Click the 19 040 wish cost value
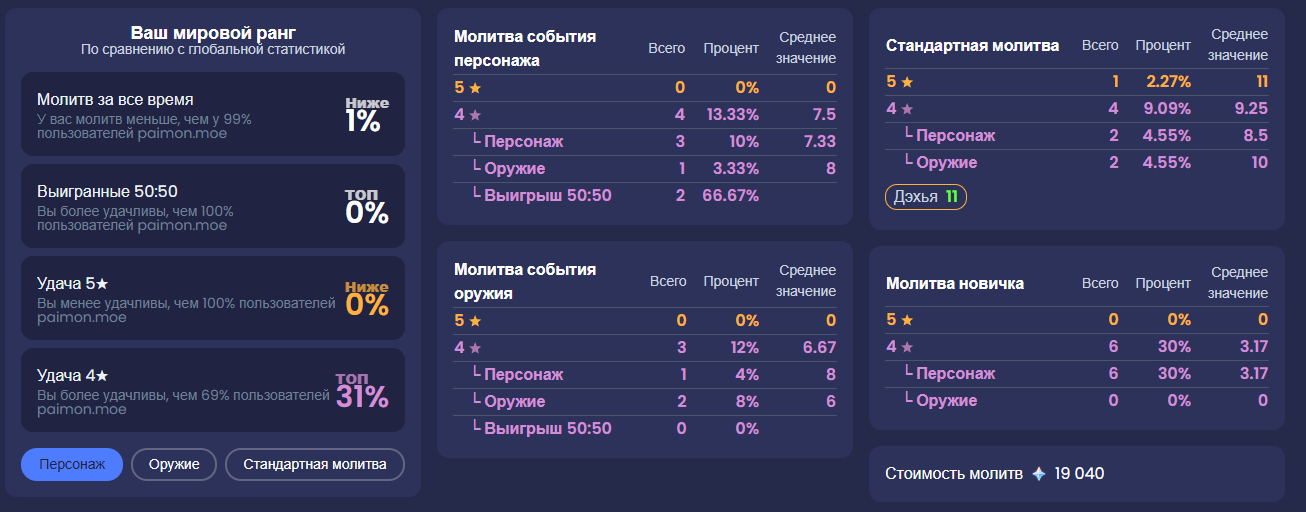1306x512 pixels. (x=1080, y=474)
